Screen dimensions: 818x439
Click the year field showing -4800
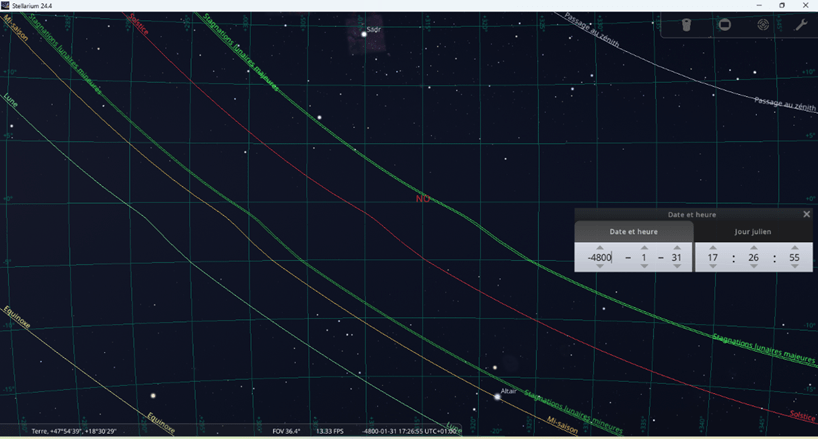click(x=600, y=258)
